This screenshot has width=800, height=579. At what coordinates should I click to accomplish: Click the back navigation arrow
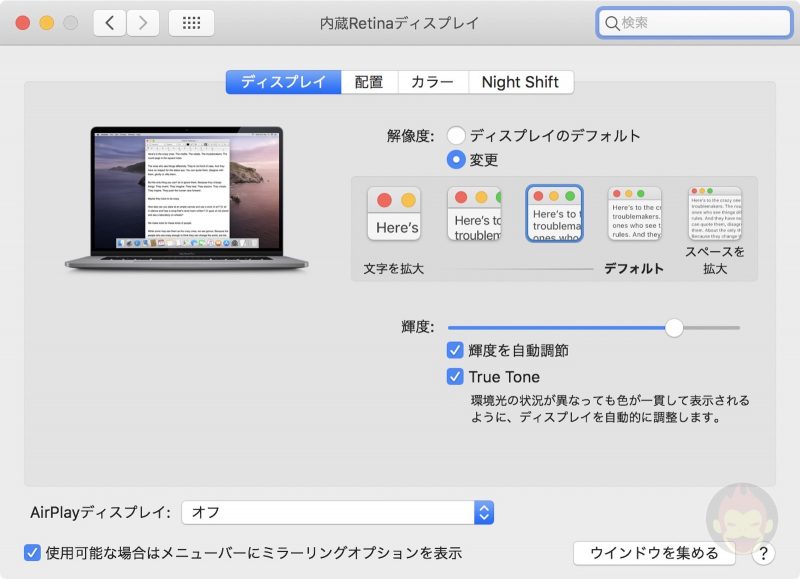click(x=110, y=22)
